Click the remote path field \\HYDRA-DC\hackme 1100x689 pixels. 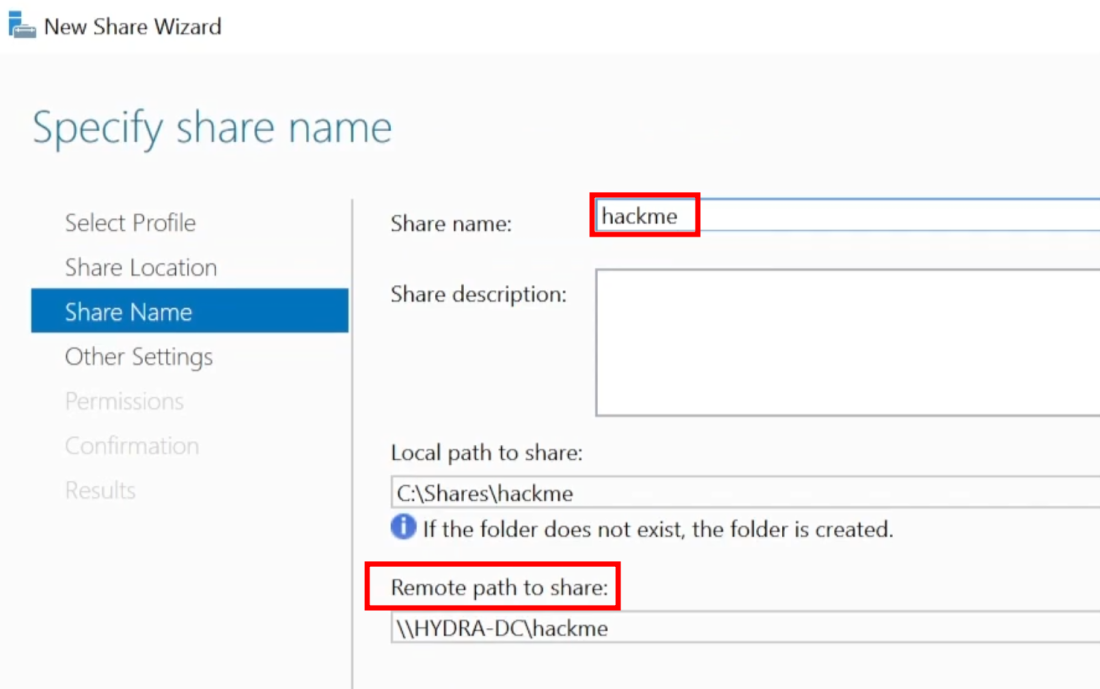745,628
